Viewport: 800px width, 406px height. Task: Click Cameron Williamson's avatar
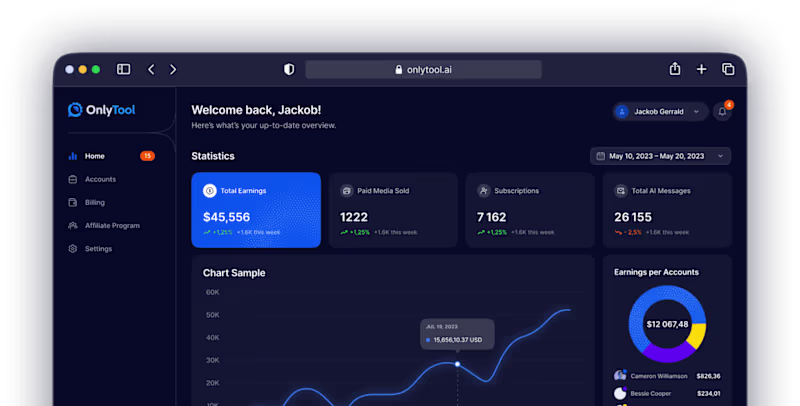click(620, 376)
